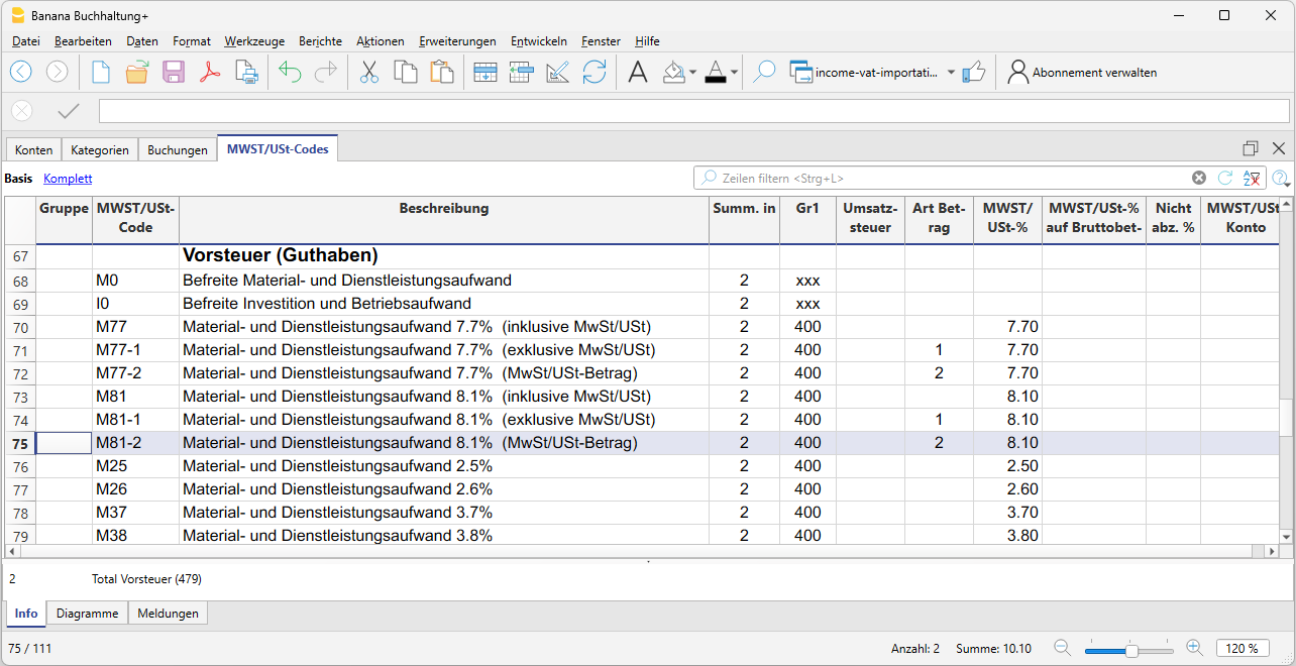
Task: Open a file with the folder icon
Action: click(137, 72)
